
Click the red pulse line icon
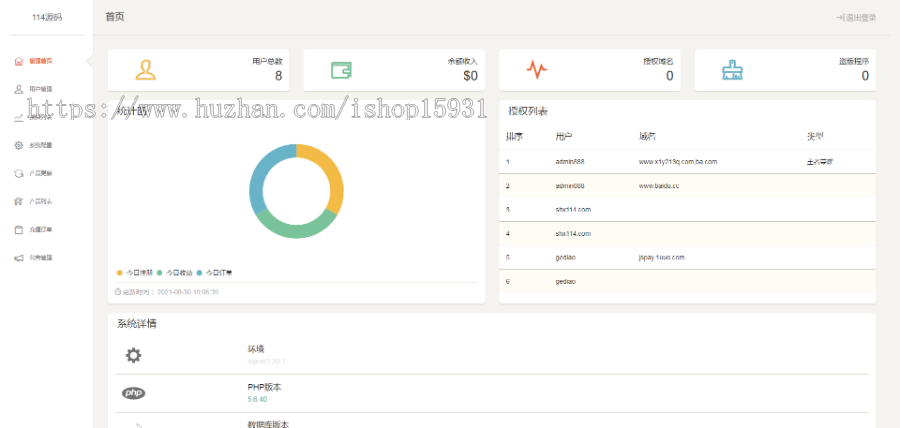pyautogui.click(x=537, y=70)
